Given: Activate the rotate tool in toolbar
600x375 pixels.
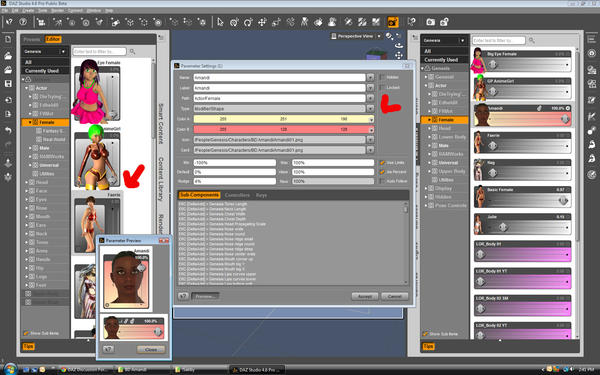Looking at the screenshot, I should (248, 22).
